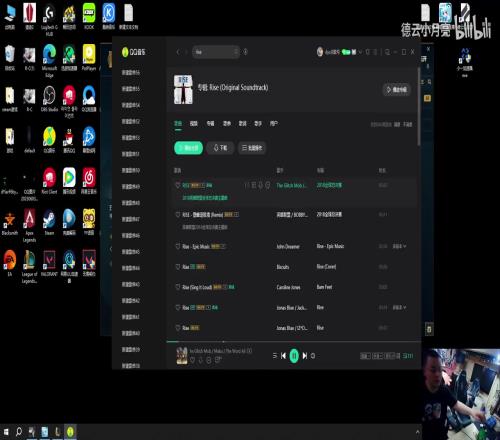Select the seventh (user) search results tab
The height and width of the screenshot is (440, 500).
pos(274,124)
